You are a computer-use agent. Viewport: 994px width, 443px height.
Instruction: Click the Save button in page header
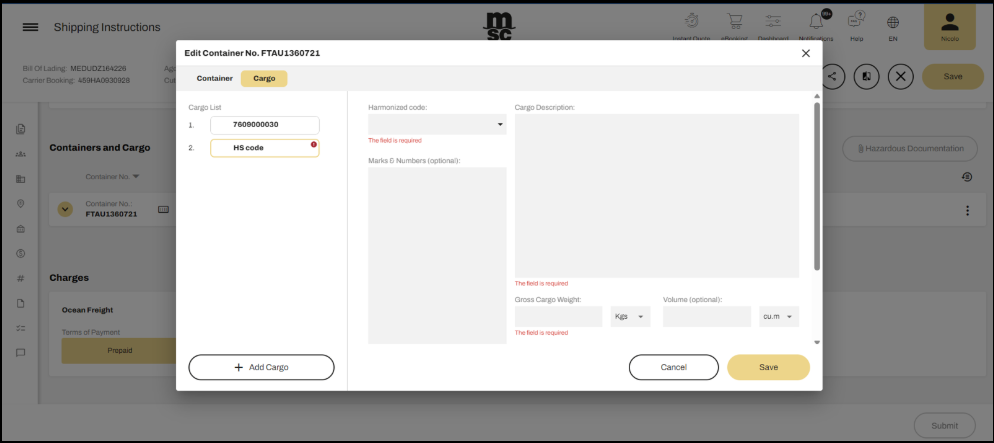tap(953, 76)
